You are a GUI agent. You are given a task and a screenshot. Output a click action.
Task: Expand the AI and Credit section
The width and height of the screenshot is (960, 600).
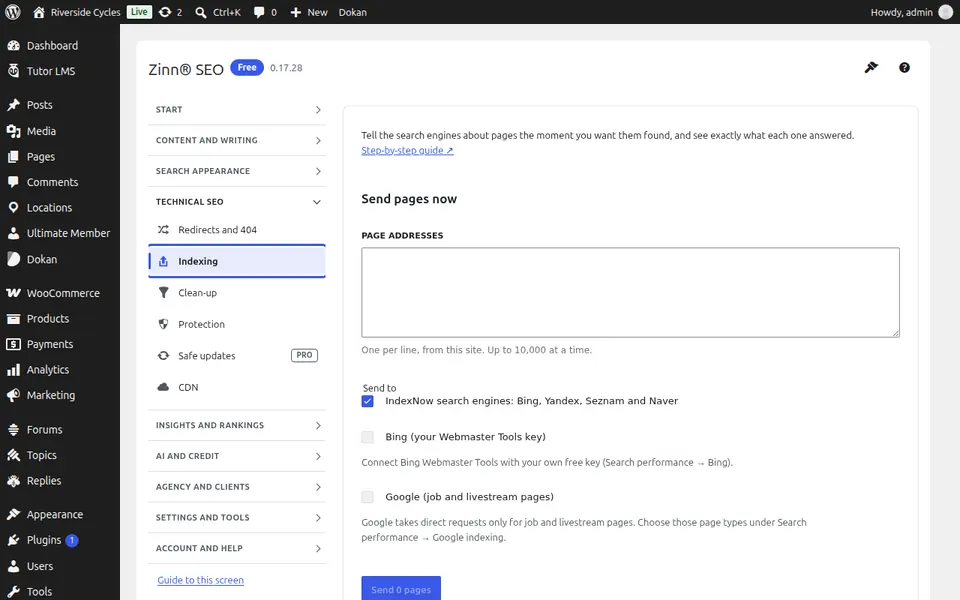coord(237,456)
